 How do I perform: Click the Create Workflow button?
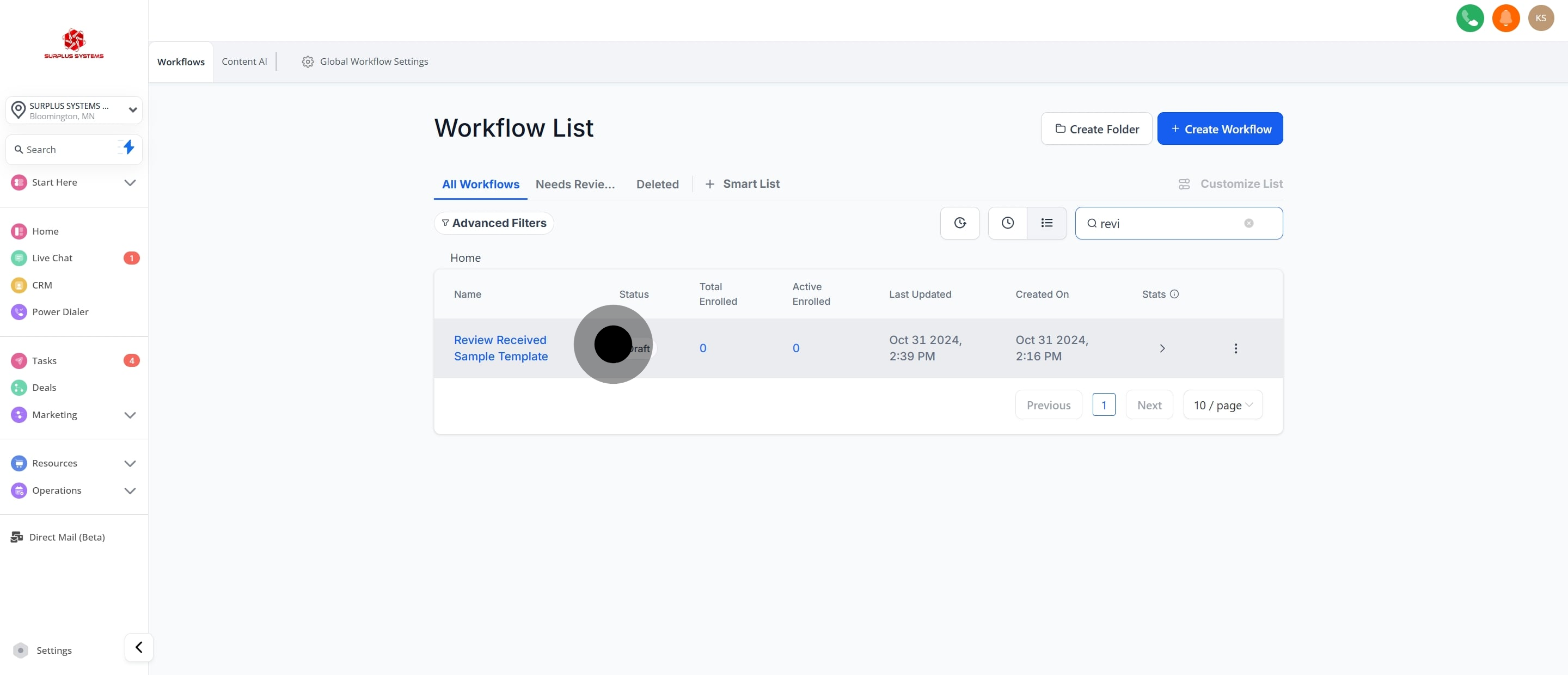pos(1220,128)
